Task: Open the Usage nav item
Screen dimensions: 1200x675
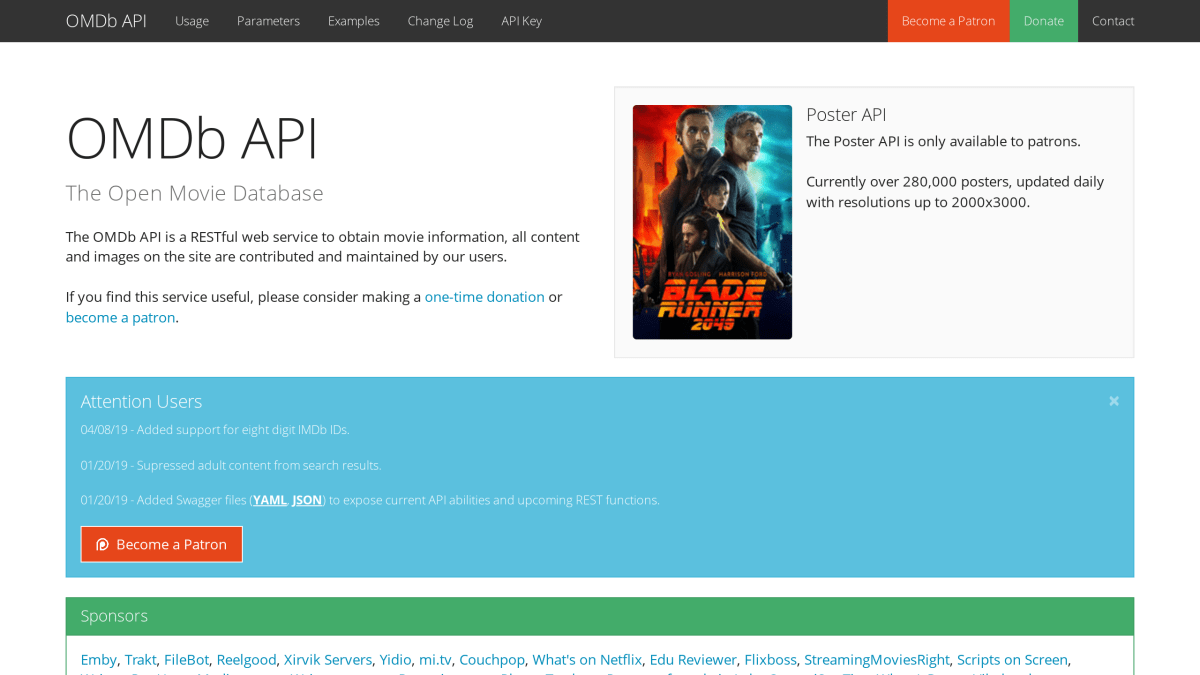Action: pos(192,21)
